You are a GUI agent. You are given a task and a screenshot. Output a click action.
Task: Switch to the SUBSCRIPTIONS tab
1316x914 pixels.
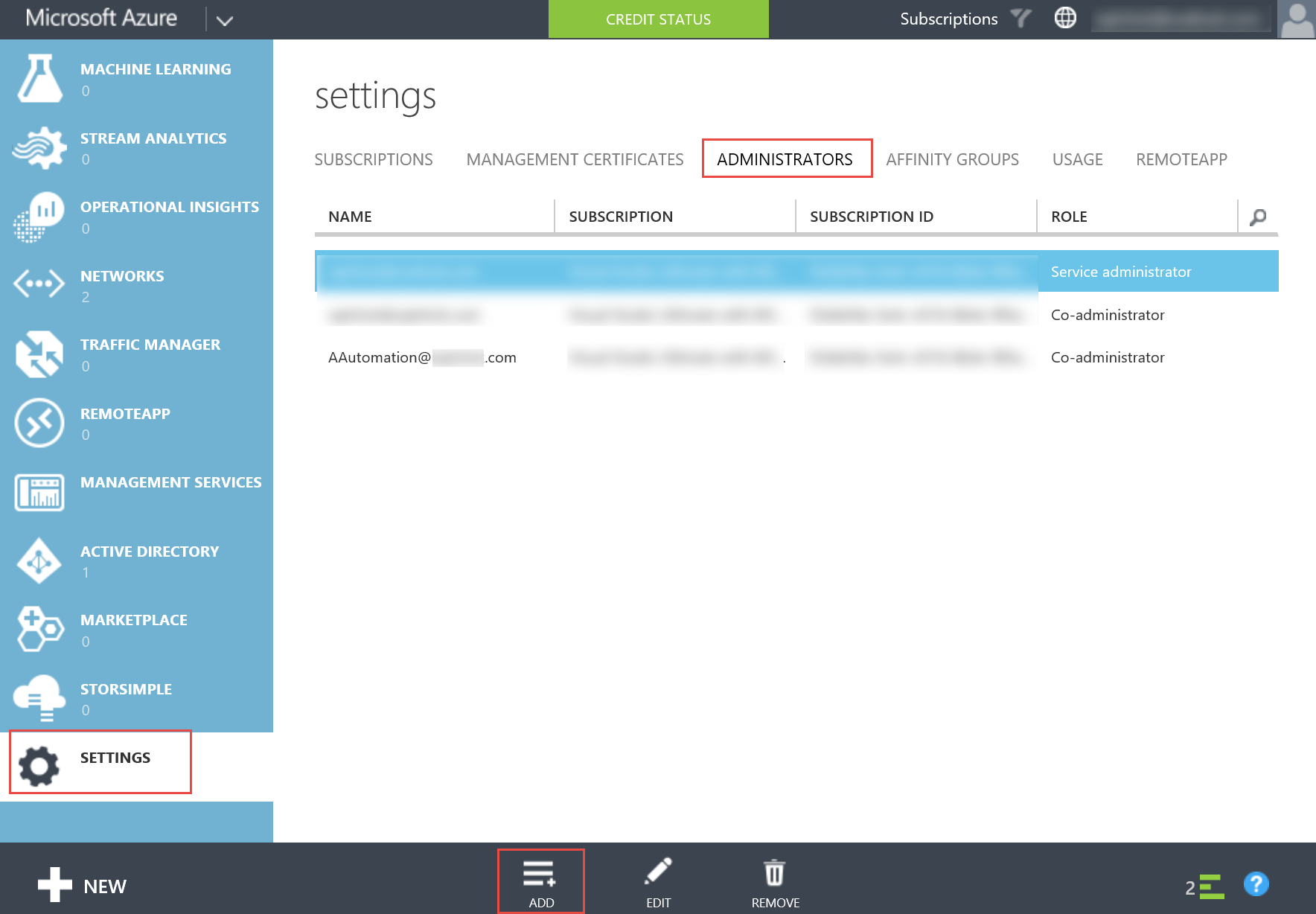point(374,159)
